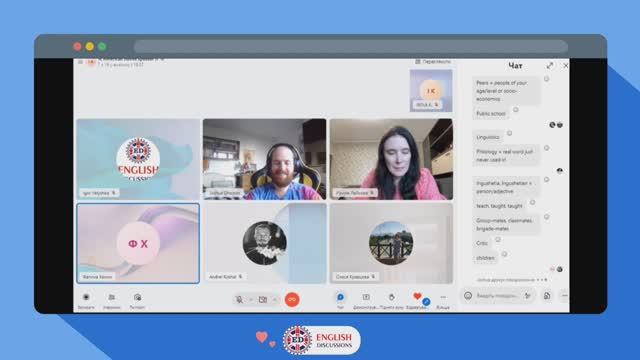The height and width of the screenshot is (360, 640).
Task: Open the emoji picker in the chat input
Action: [x=468, y=296]
